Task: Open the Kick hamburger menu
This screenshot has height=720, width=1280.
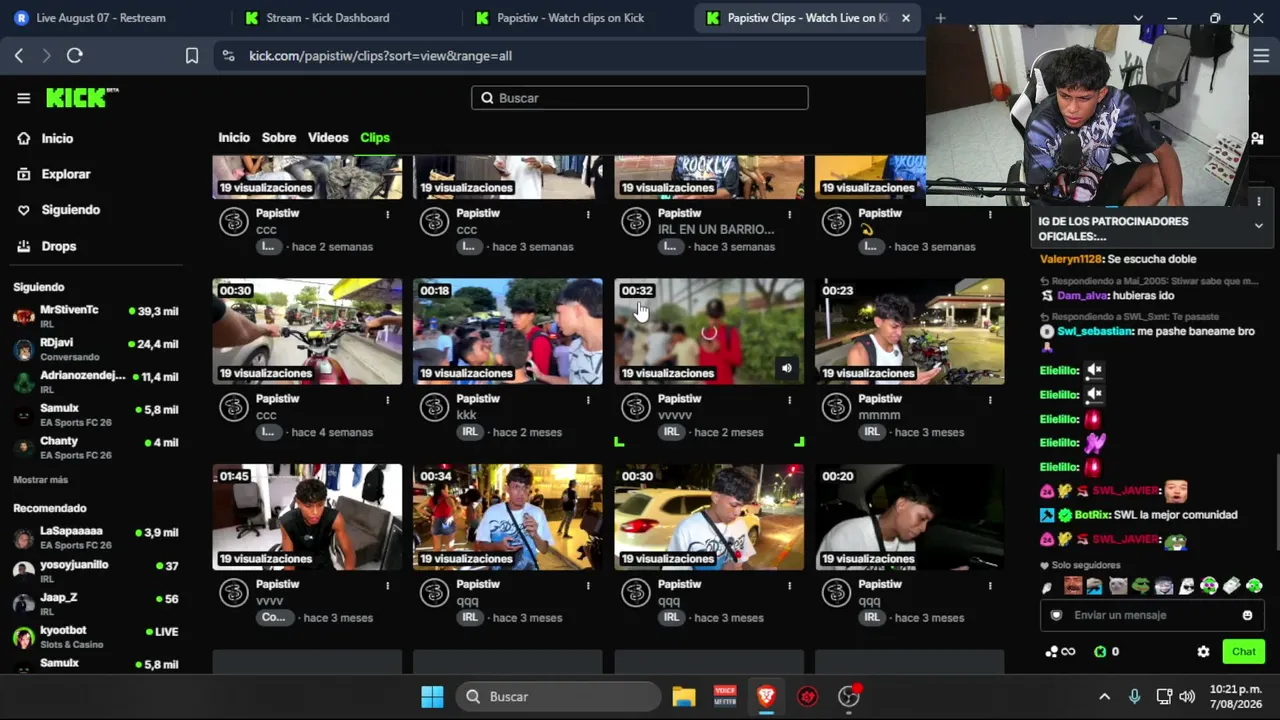Action: [23, 98]
